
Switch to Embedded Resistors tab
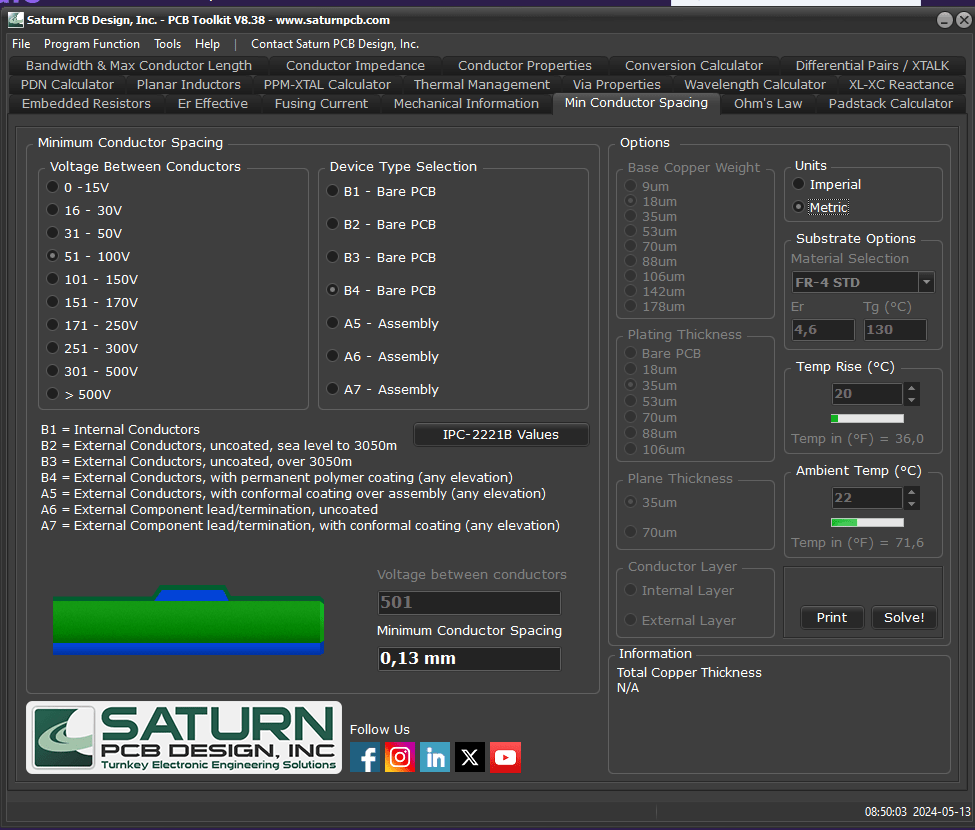[x=86, y=103]
